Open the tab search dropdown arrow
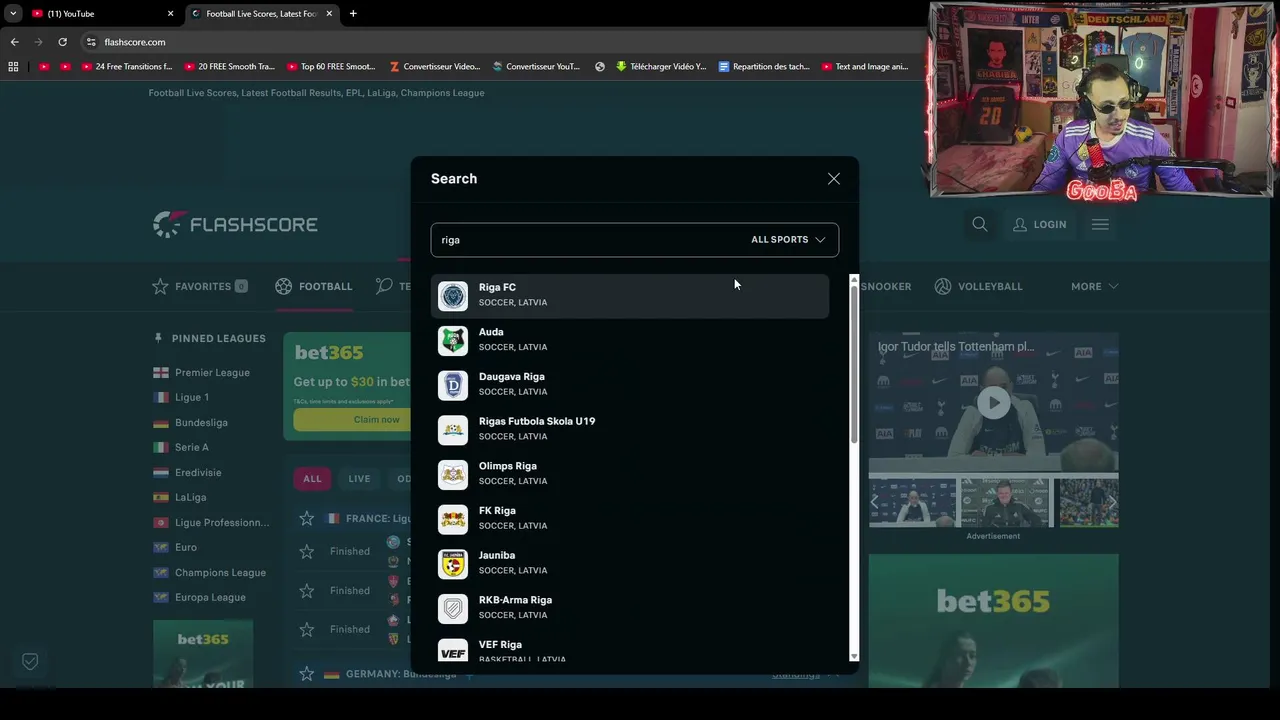1280x720 pixels. pyautogui.click(x=13, y=14)
